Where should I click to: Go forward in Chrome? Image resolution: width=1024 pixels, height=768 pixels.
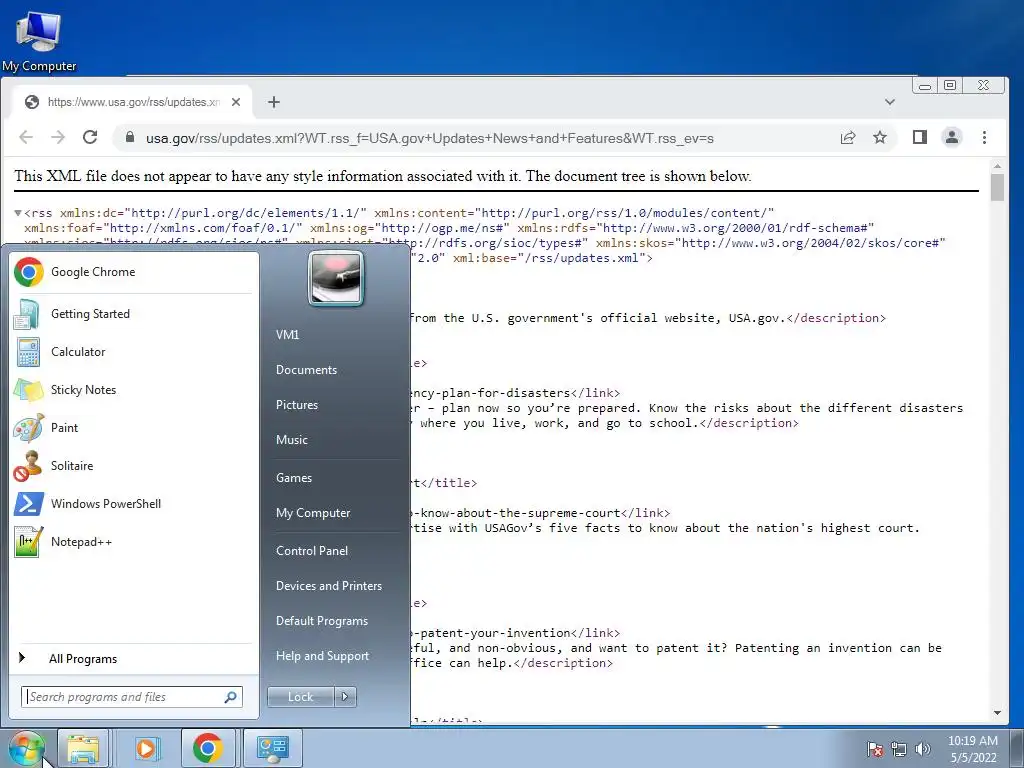[x=58, y=137]
